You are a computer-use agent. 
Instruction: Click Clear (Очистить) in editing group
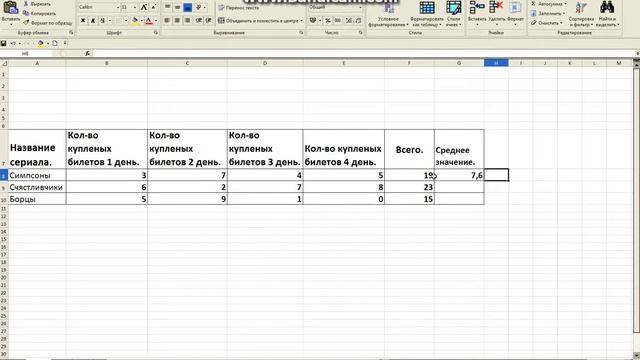[x=547, y=23]
